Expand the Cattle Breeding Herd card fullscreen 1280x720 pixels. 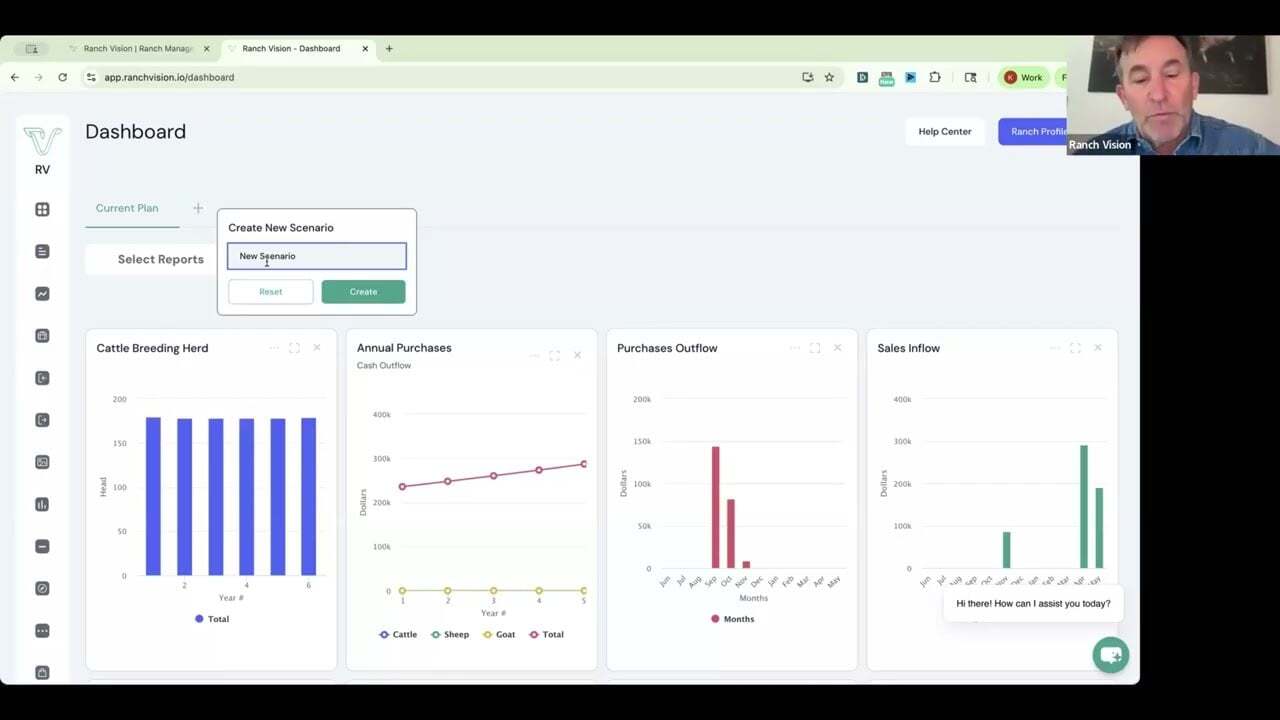[294, 348]
